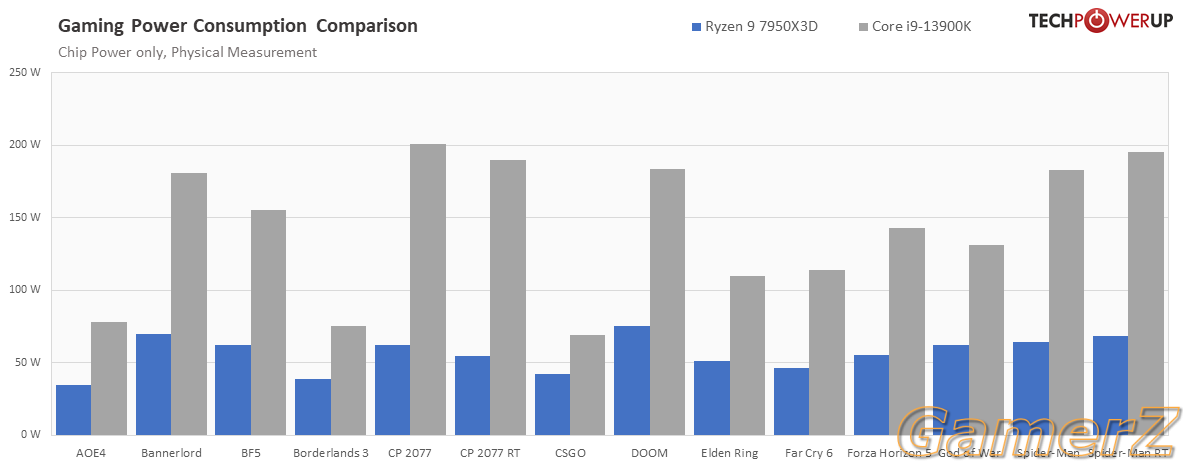This screenshot has height=467, width=1183.
Task: Click the 'Bannerlord' category label
Action: pyautogui.click(x=171, y=453)
